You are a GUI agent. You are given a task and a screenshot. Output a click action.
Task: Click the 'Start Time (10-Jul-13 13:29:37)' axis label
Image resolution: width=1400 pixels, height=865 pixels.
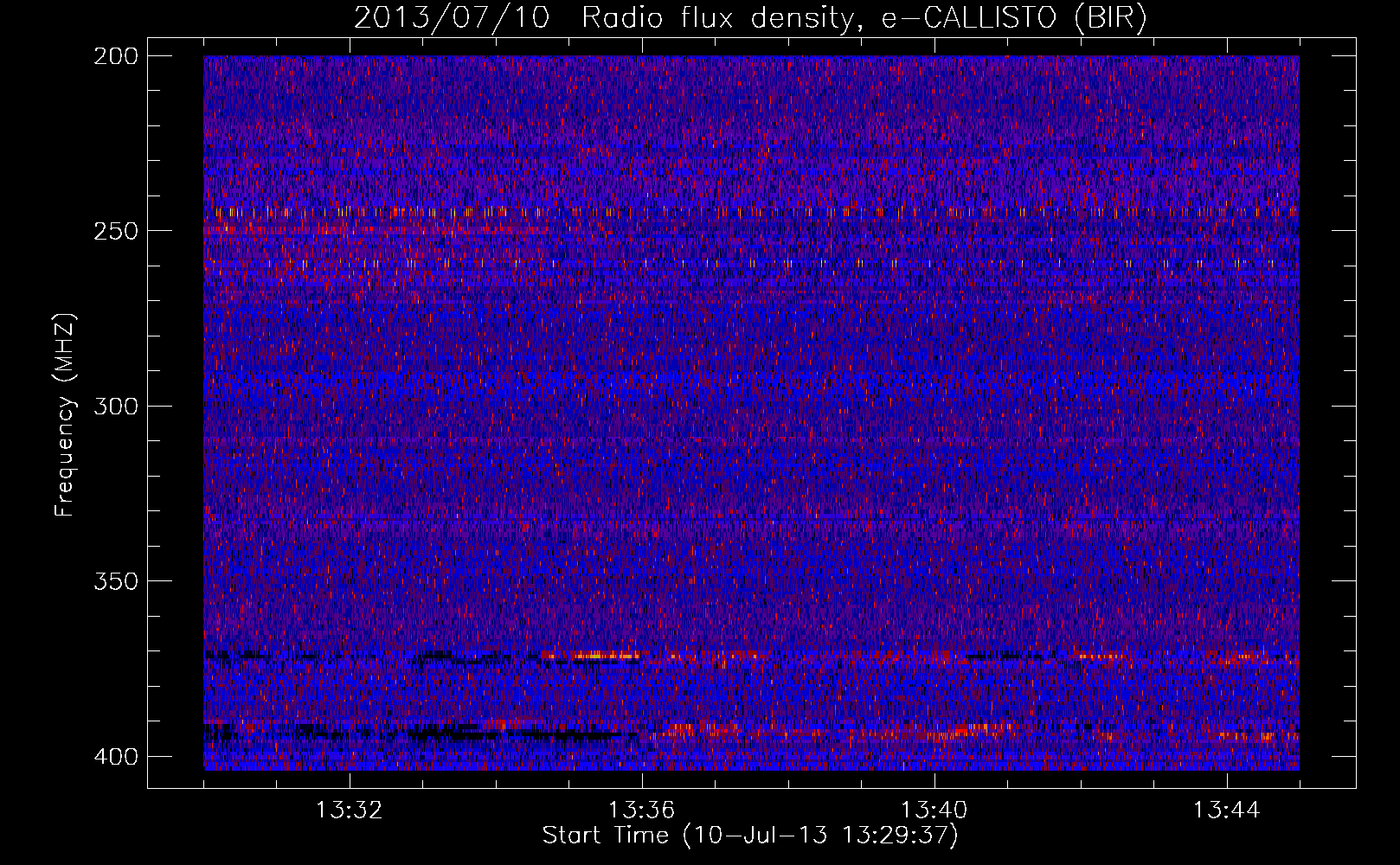click(750, 836)
